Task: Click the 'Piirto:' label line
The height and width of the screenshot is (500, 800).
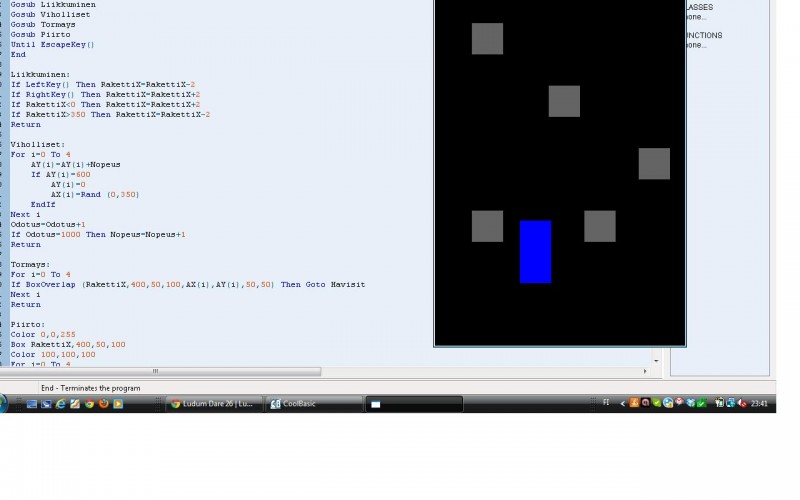Action: pos(28,324)
